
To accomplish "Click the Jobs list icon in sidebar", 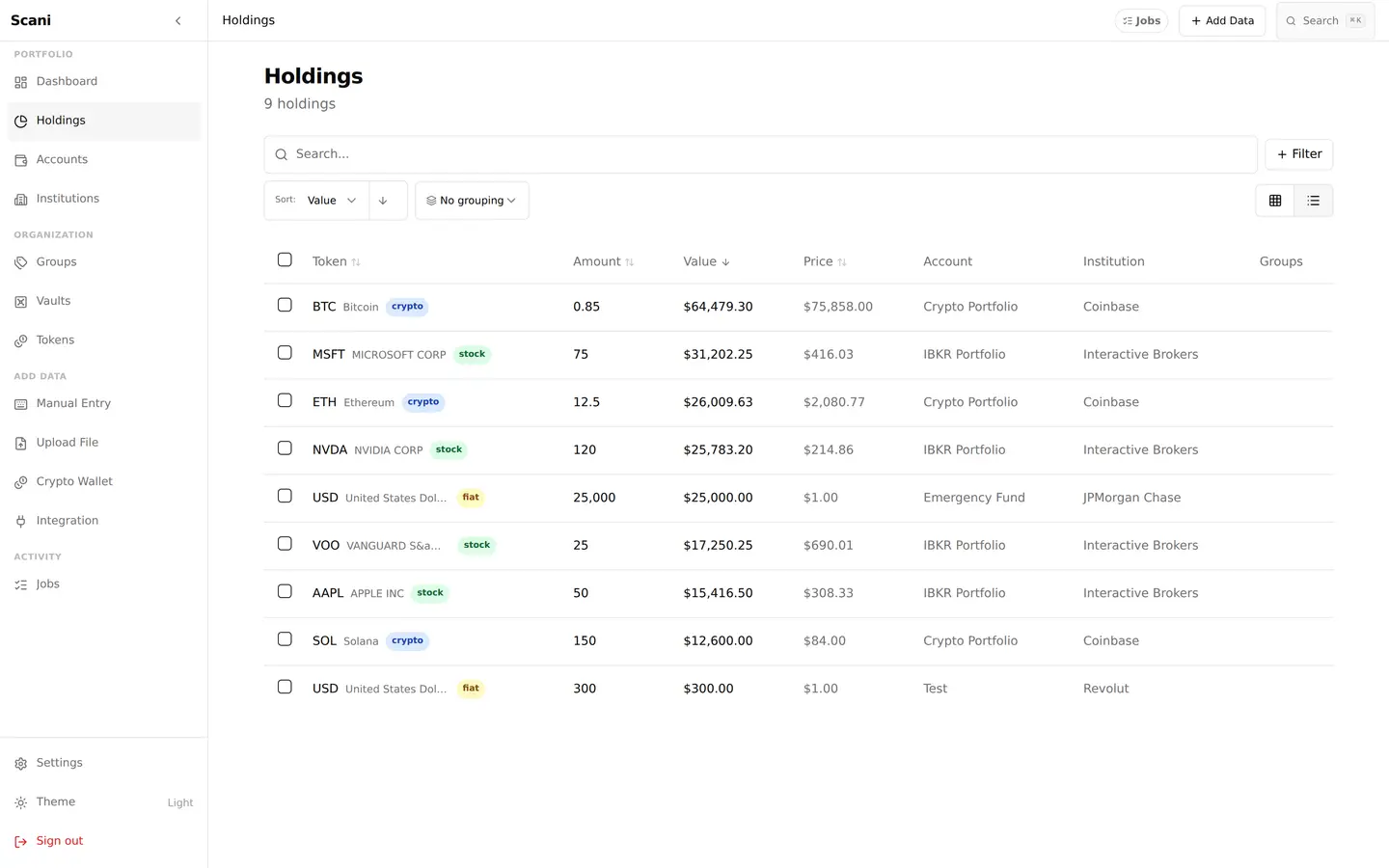I will click(21, 584).
